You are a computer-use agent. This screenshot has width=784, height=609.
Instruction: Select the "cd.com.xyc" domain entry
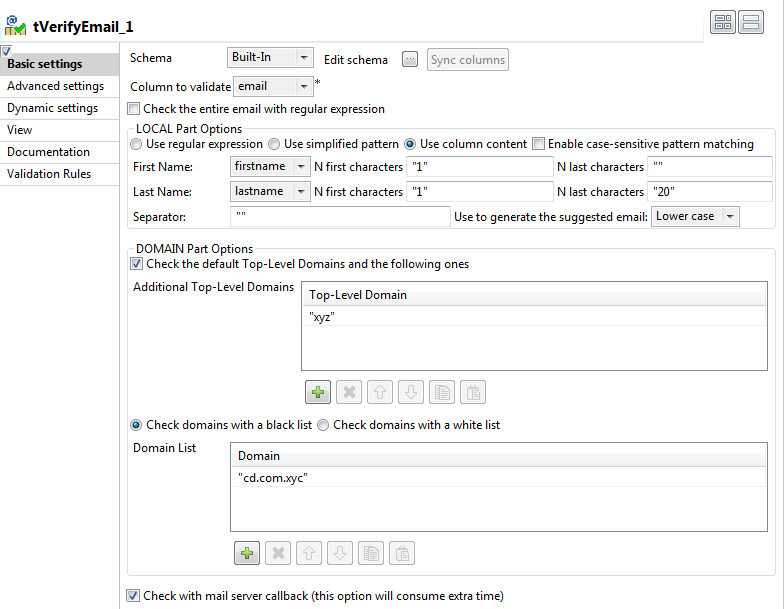click(273, 478)
